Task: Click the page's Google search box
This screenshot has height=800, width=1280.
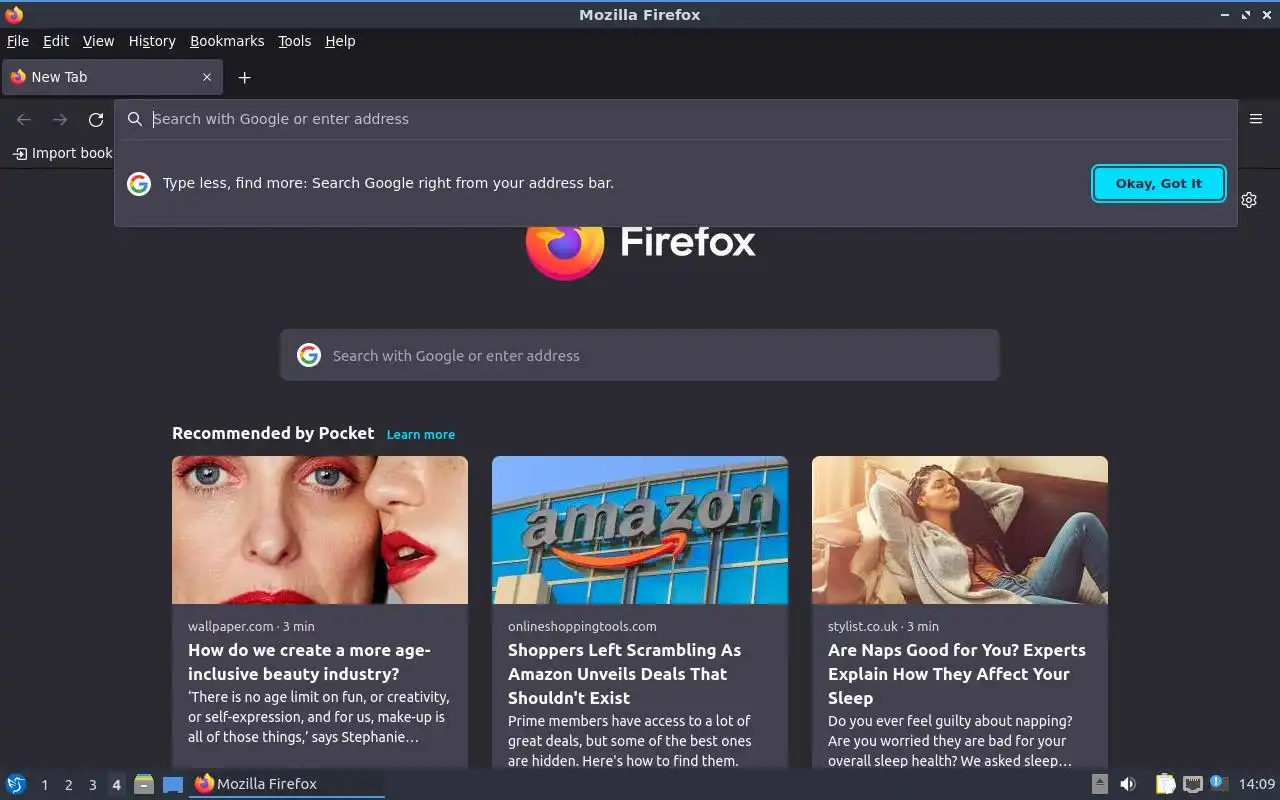Action: [x=640, y=355]
